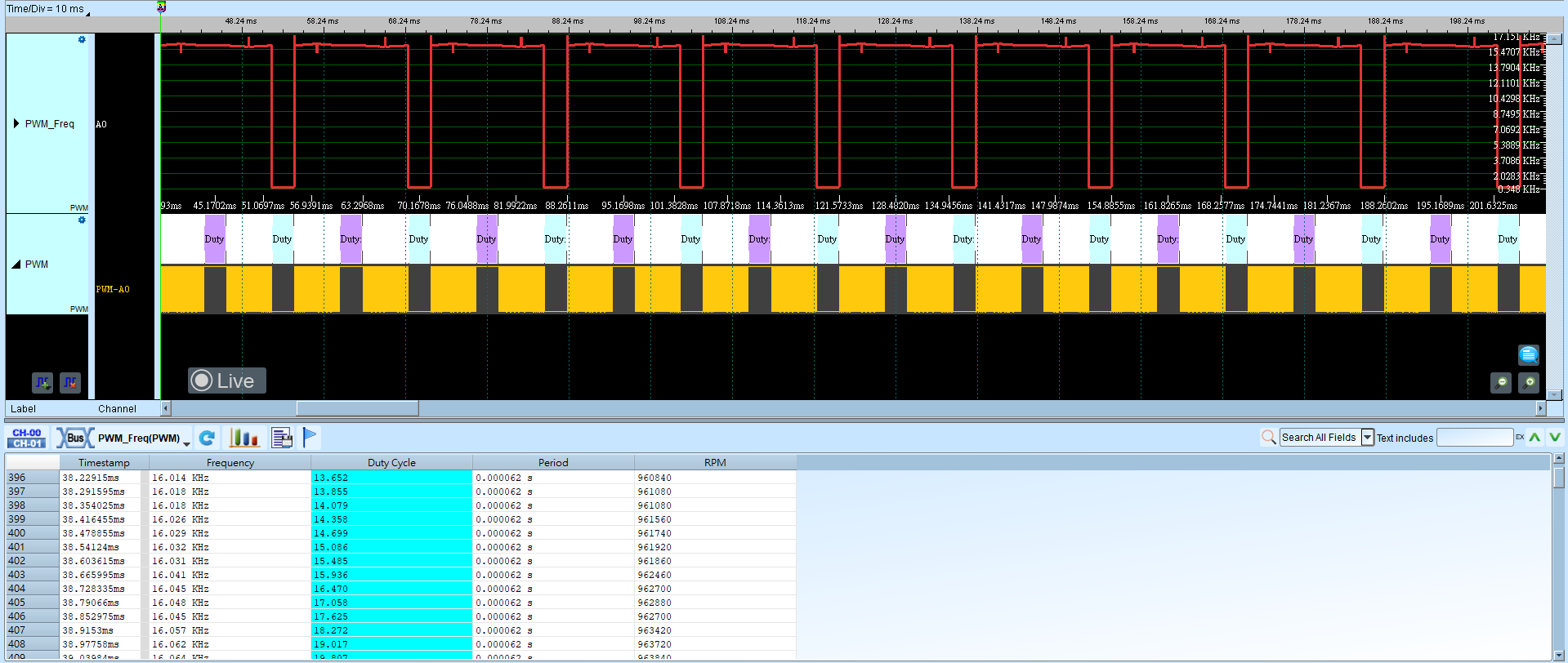
Task: Click the delete channel waveform icon
Action: tap(70, 382)
